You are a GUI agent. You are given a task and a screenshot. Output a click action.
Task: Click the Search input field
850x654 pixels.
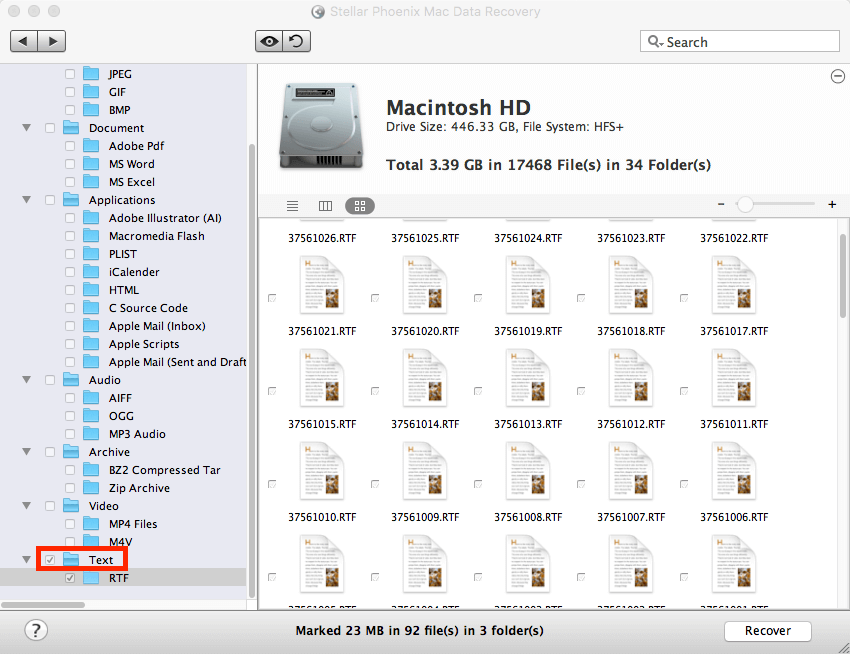click(739, 42)
